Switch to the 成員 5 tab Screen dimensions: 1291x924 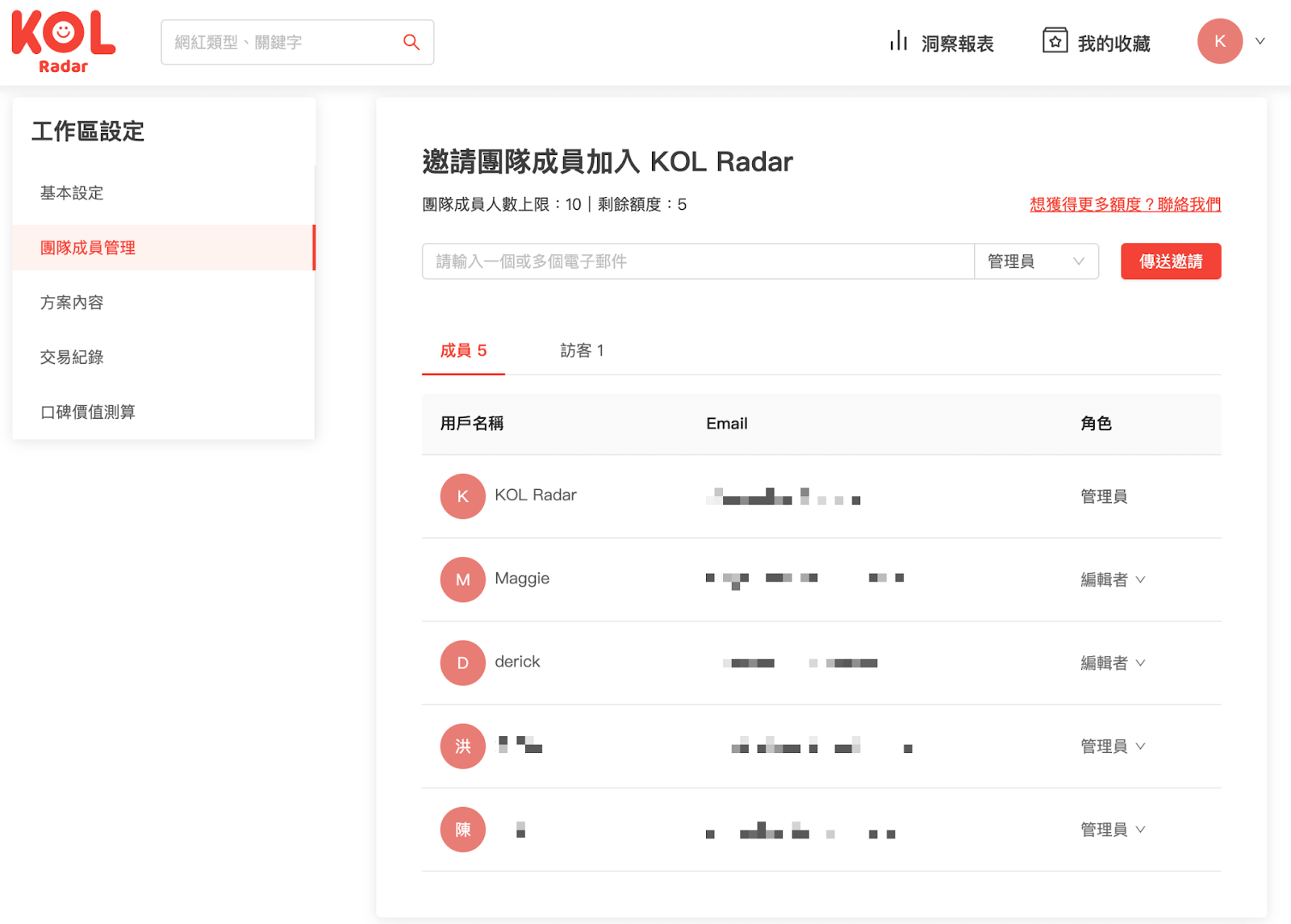[463, 351]
